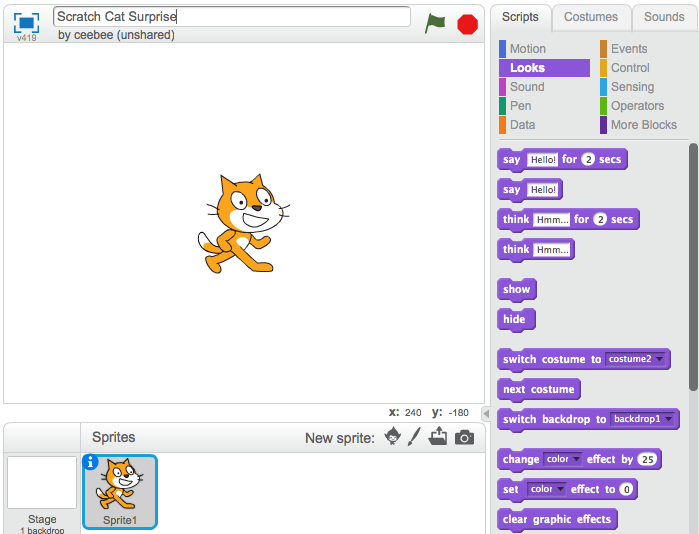Click the next costume block
Image resolution: width=699 pixels, height=534 pixels.
[539, 390]
